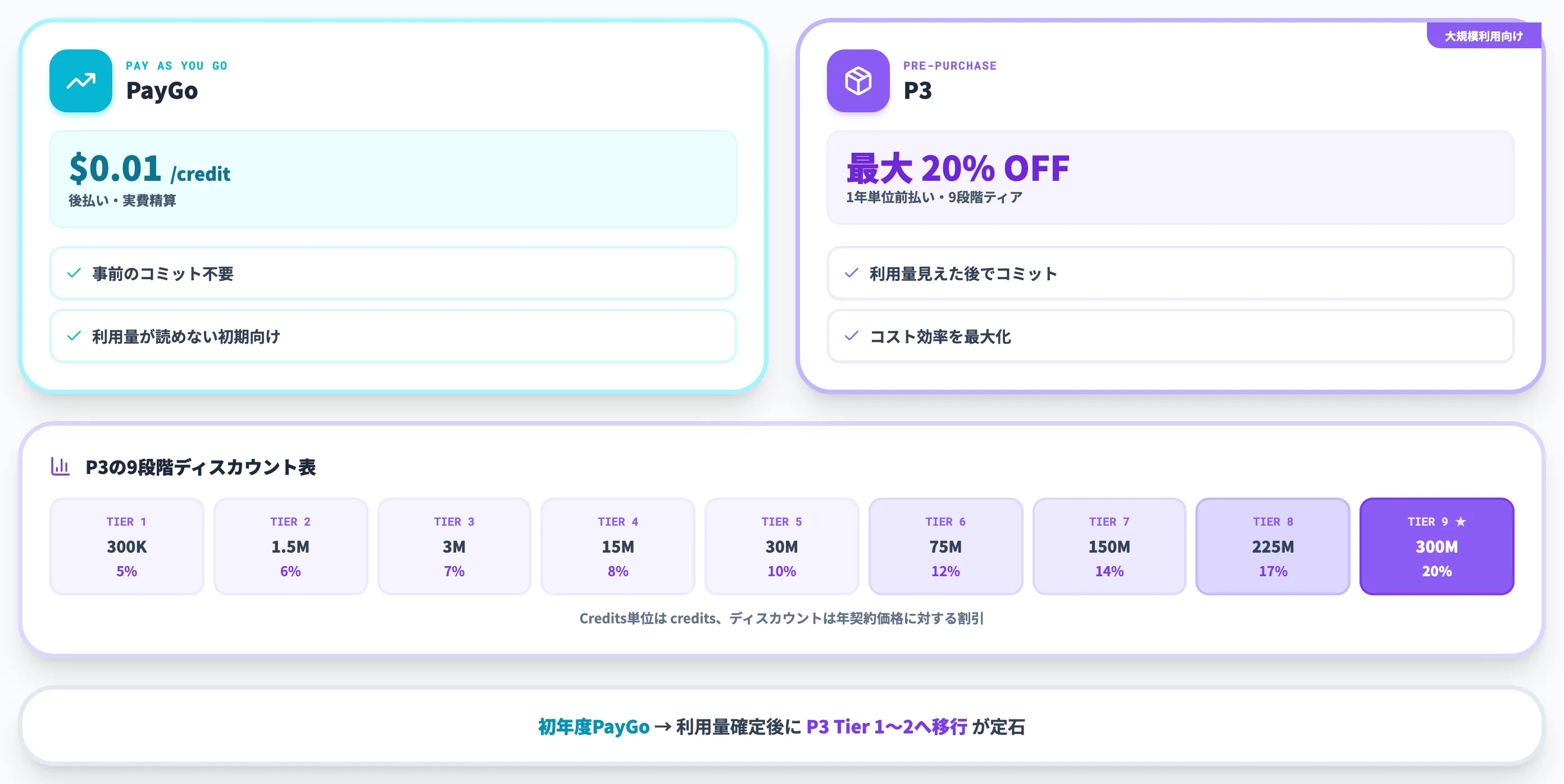Click the 利用量見えた後でコミット feature row
Screen dimensions: 1564x784
1171,273
